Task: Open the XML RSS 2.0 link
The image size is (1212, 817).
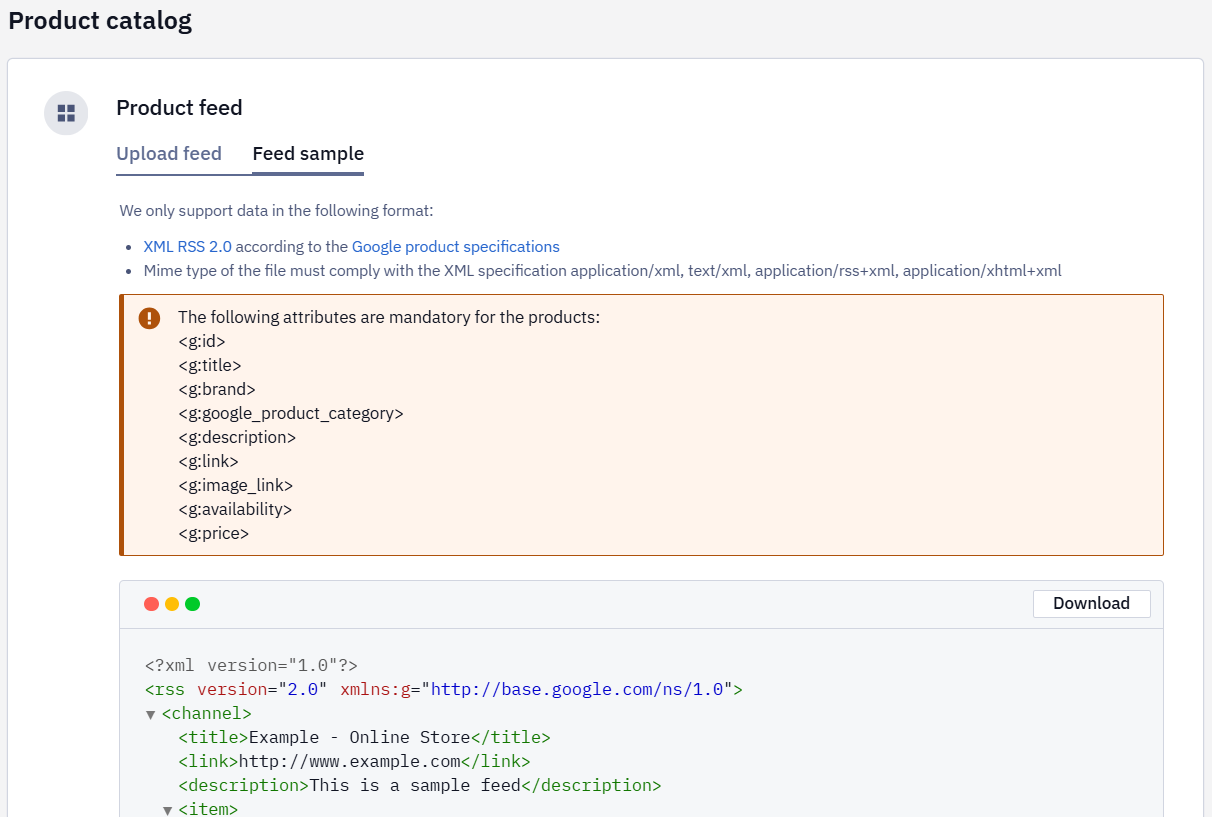Action: point(188,246)
